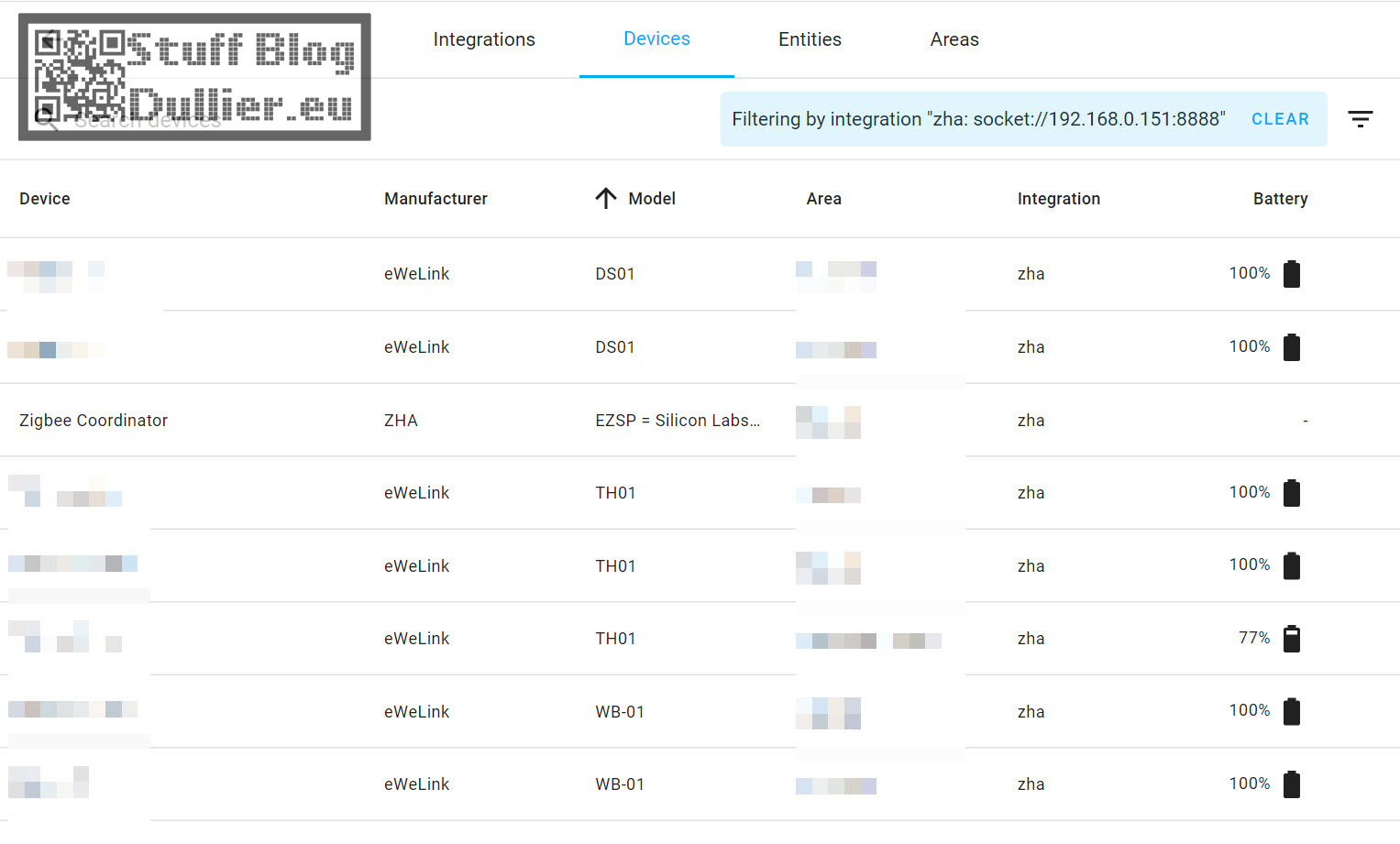Open the Zigbee Coordinator device row

(x=700, y=420)
